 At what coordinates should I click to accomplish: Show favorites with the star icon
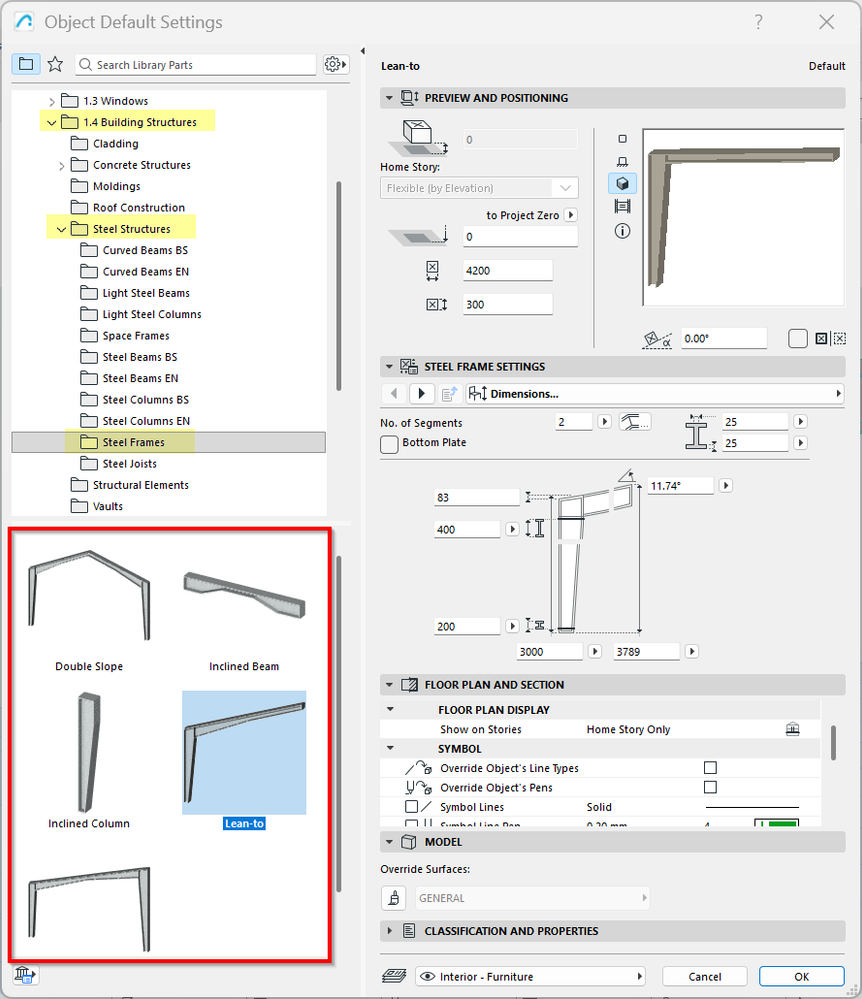click(x=55, y=64)
